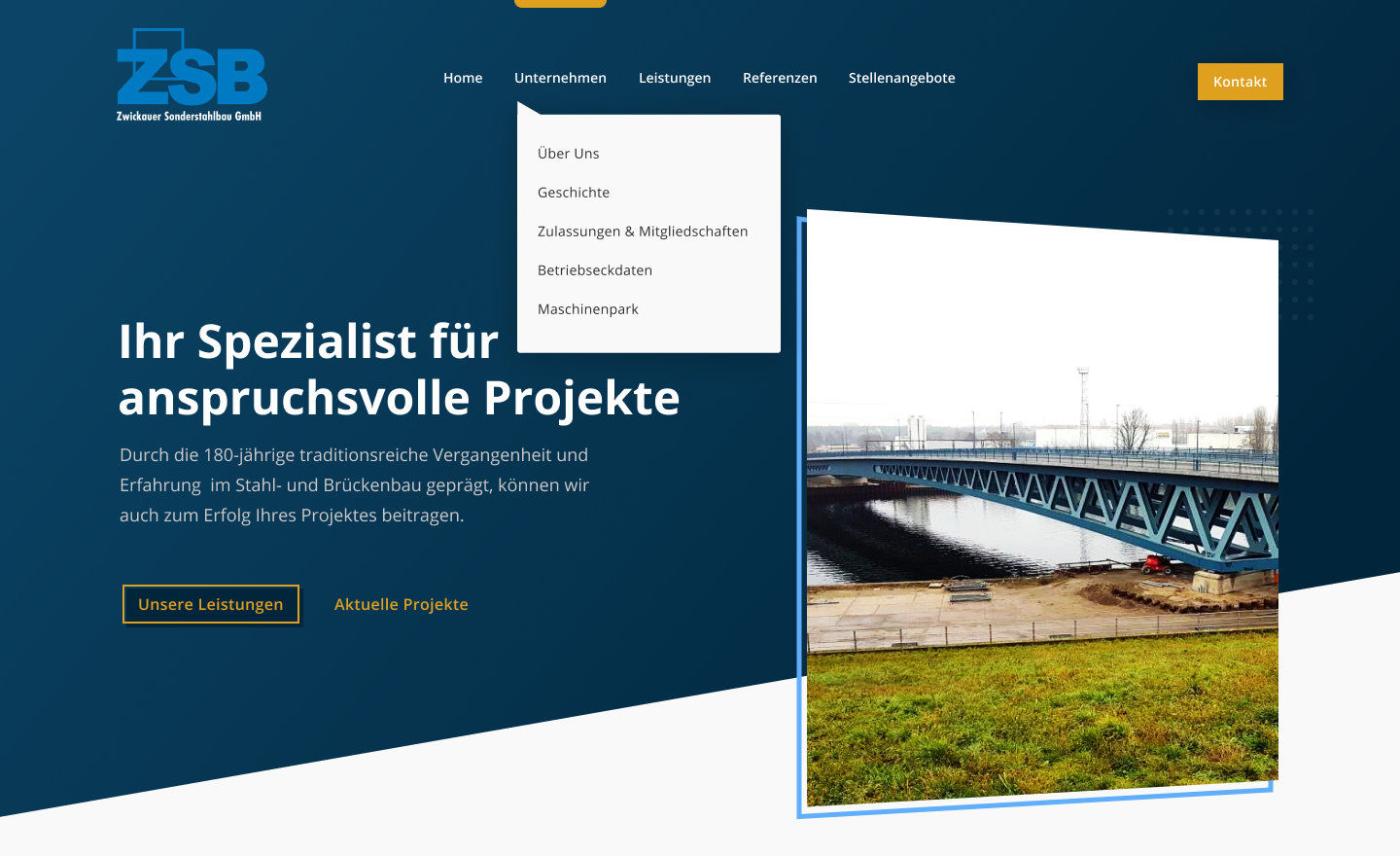
Task: Open the Betriebseckdaten submenu entry
Action: tap(595, 270)
